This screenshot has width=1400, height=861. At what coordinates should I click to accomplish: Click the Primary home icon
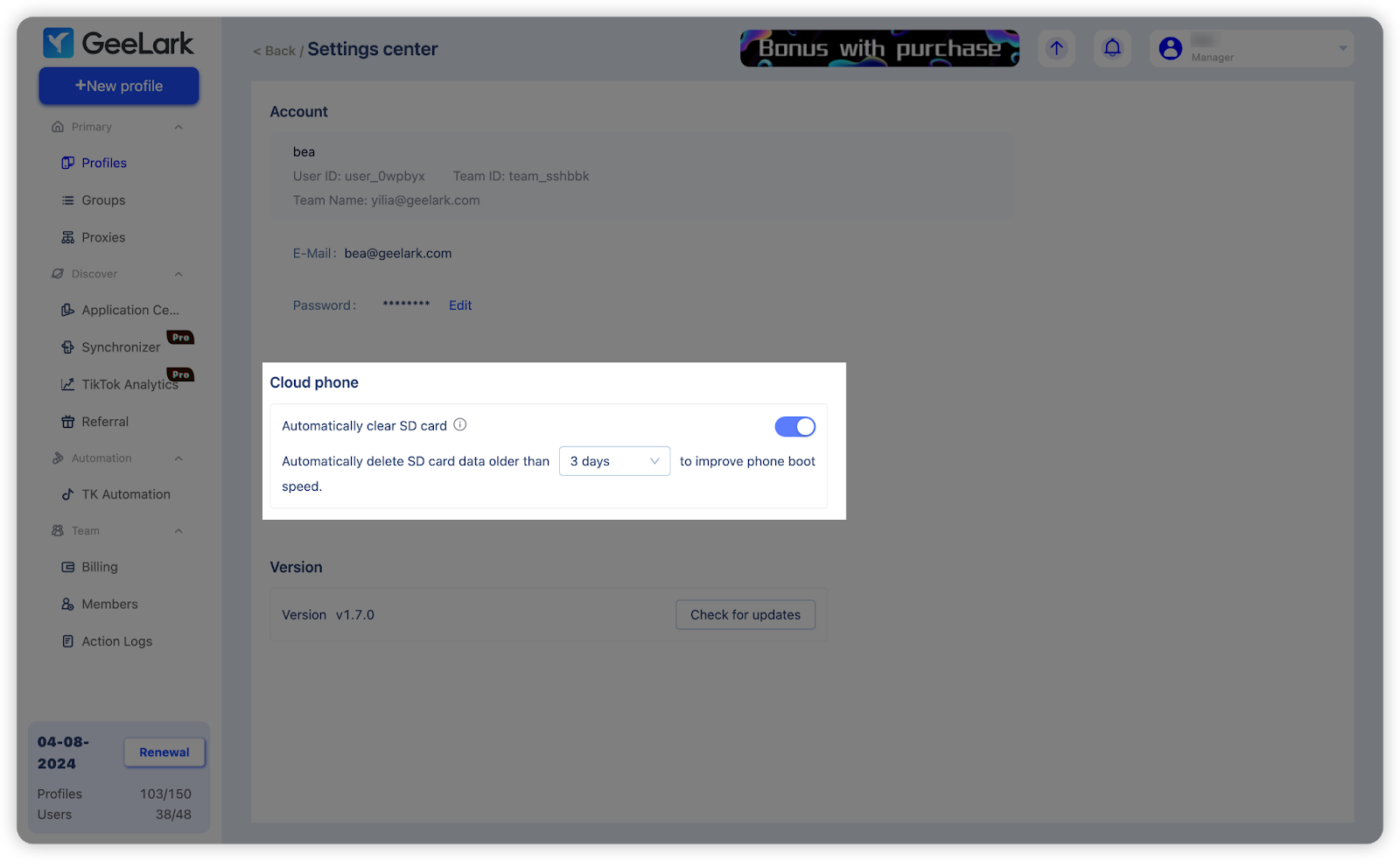58,127
